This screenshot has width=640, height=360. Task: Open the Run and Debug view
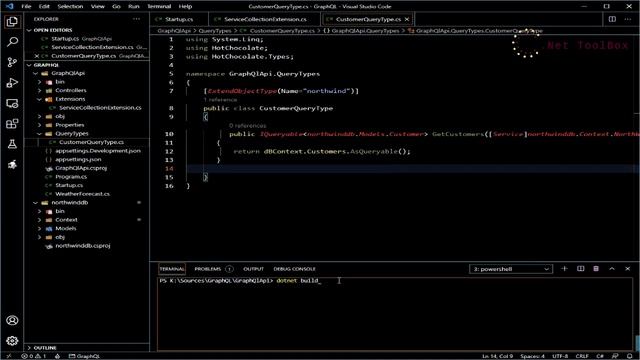coord(12,83)
